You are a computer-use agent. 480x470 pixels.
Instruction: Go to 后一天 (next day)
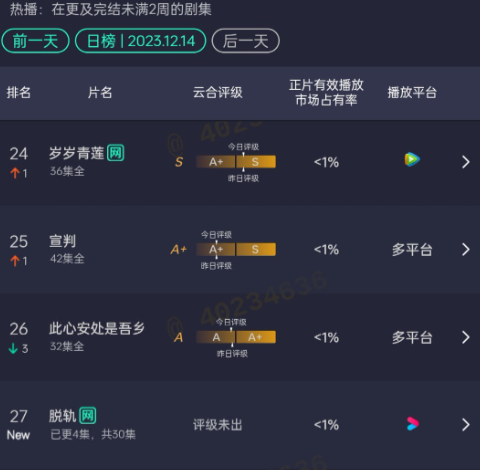click(246, 41)
